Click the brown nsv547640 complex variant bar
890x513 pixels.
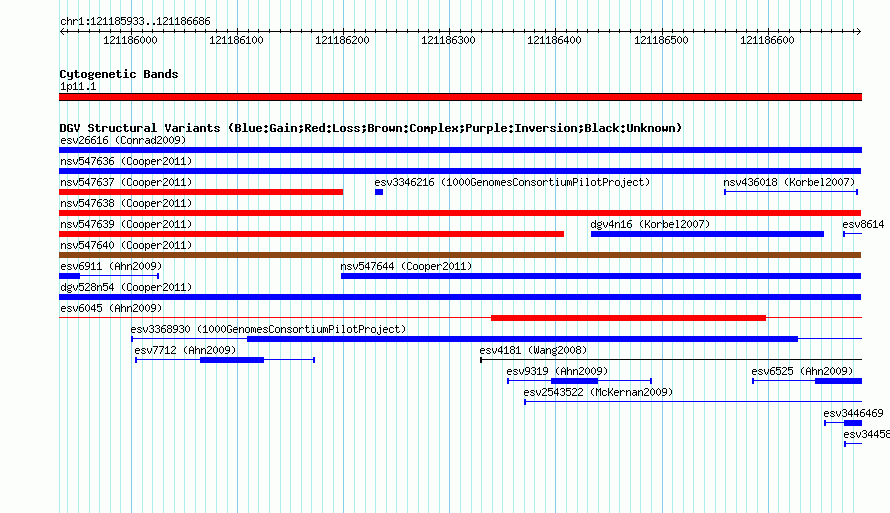[x=460, y=255]
